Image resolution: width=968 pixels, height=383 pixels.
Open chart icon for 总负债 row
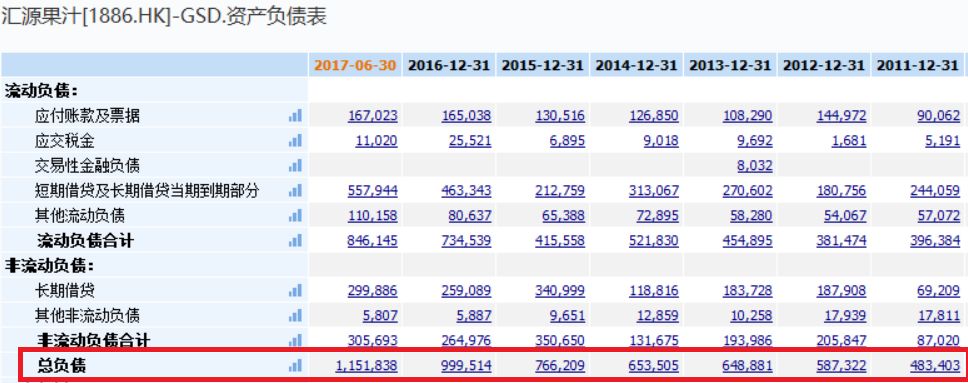click(295, 366)
